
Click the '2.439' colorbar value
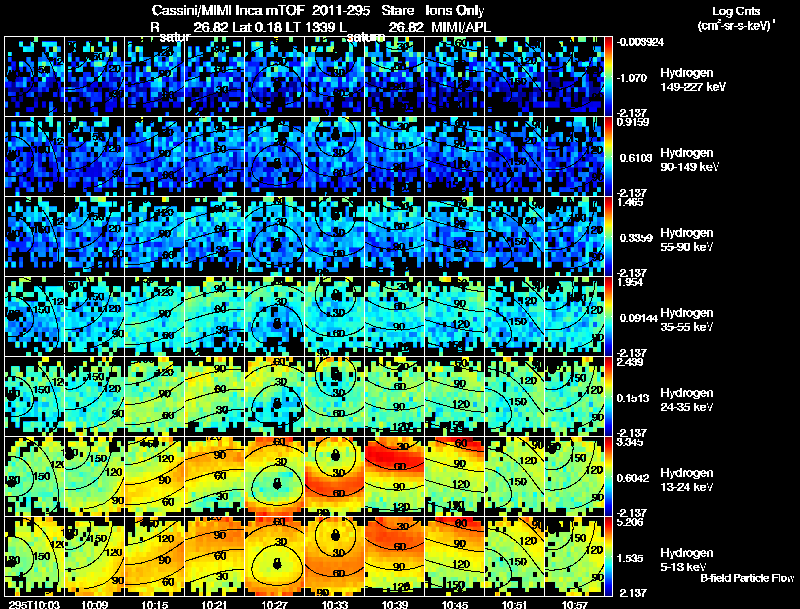point(630,363)
